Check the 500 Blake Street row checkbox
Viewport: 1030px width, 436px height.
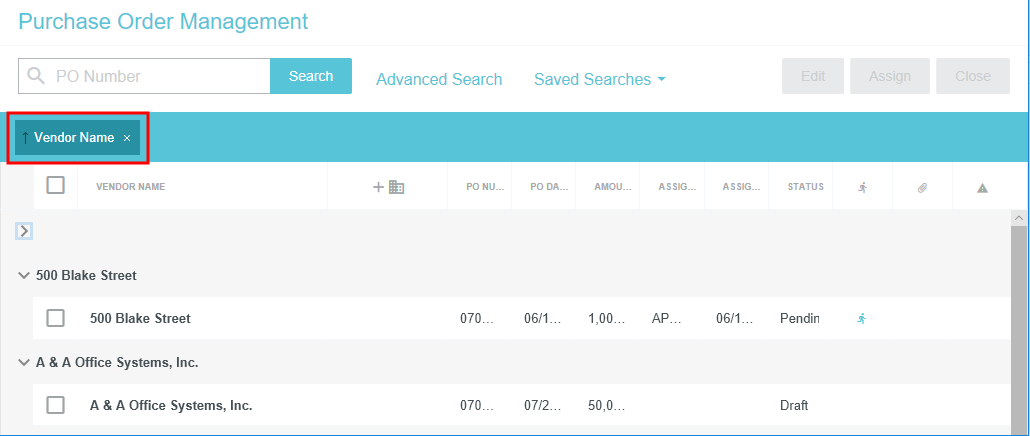(56, 318)
